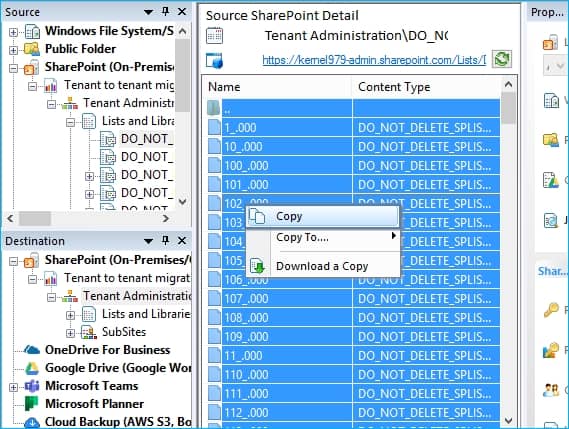Expand the Microsoft Teams node
569x429 pixels.
coord(13,387)
